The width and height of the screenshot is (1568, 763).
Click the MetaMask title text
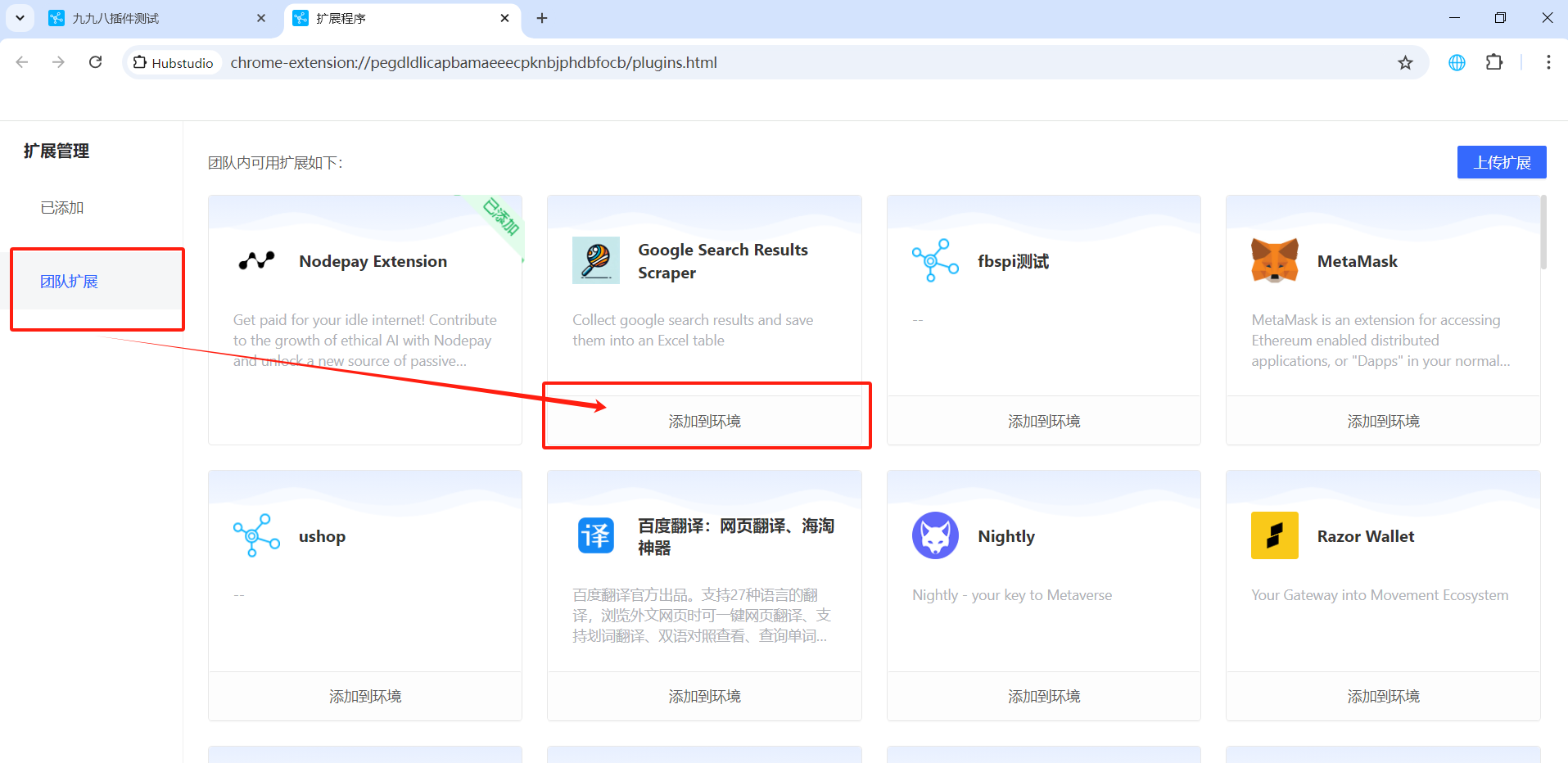[x=1357, y=261]
